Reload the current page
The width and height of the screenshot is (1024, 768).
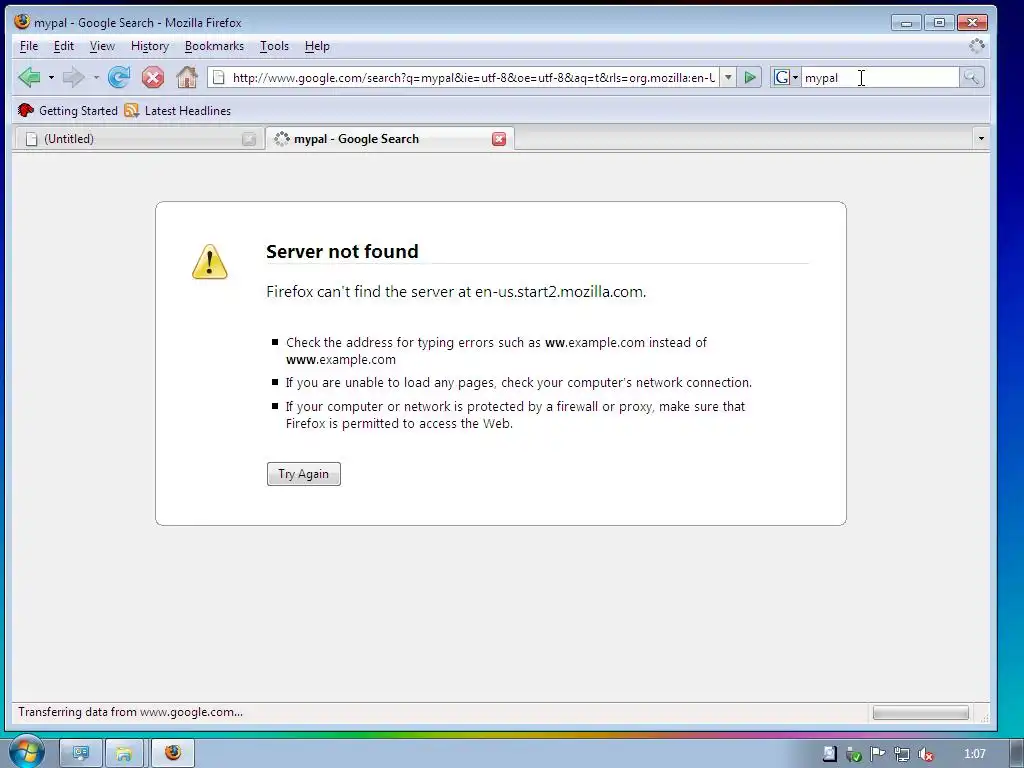point(119,77)
